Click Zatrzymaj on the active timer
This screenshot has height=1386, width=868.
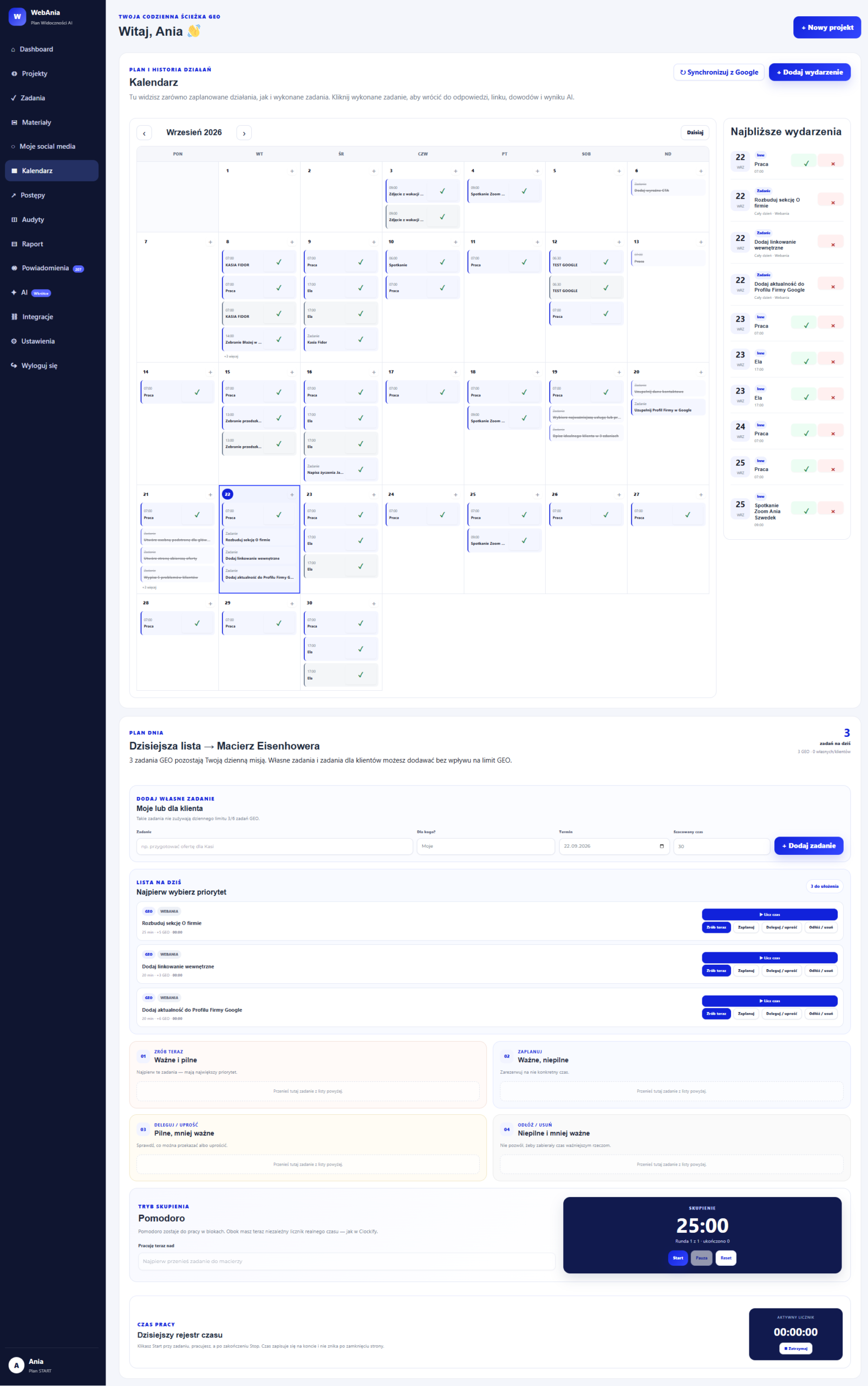click(795, 1348)
